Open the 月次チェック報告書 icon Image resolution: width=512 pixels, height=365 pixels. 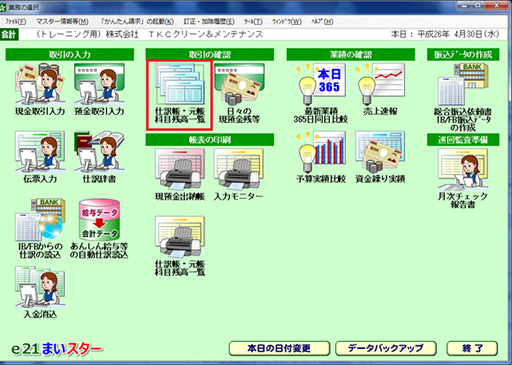[x=463, y=178]
